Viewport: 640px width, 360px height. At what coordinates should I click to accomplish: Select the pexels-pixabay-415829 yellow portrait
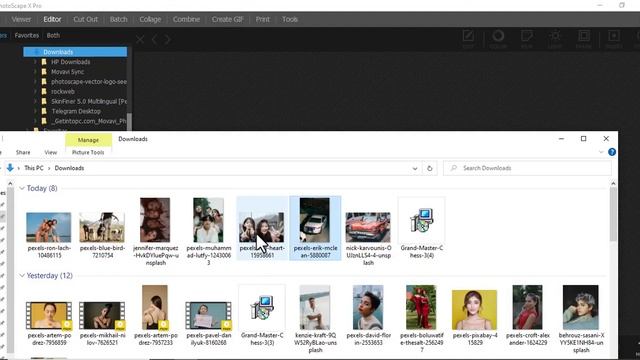(474, 310)
